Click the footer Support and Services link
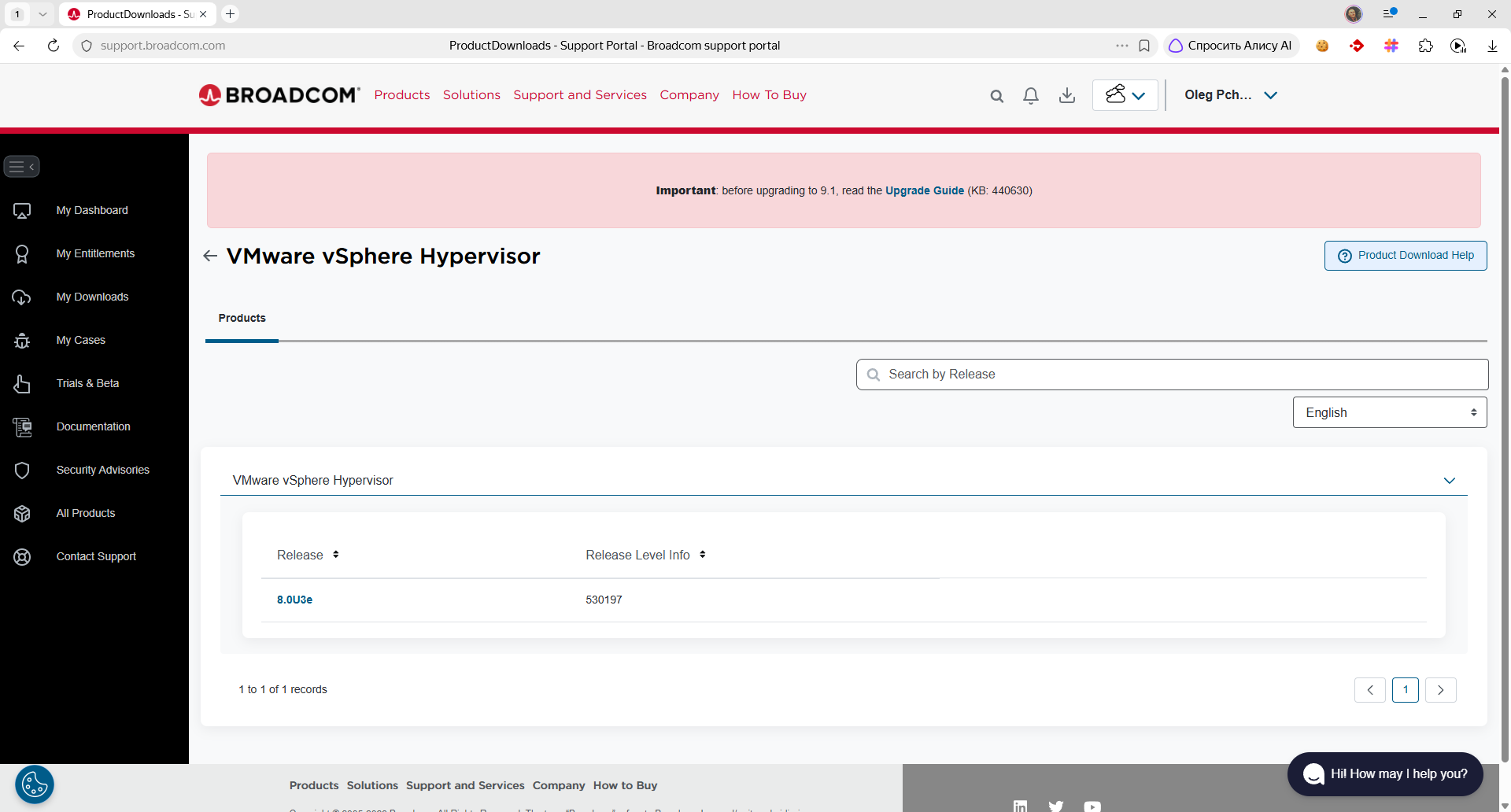 click(x=465, y=785)
